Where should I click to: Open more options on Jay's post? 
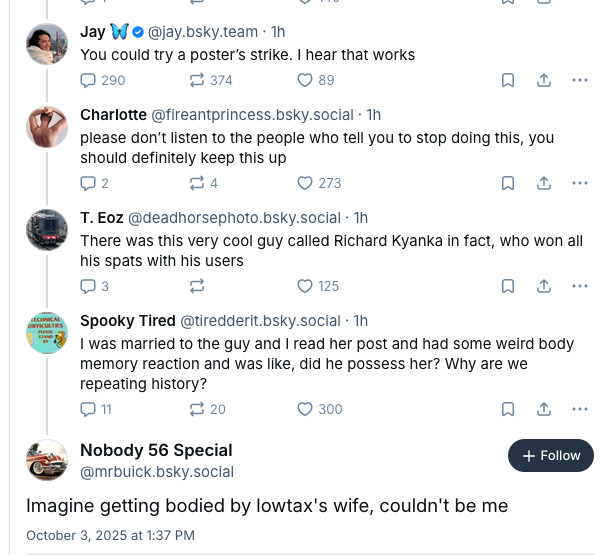point(579,80)
